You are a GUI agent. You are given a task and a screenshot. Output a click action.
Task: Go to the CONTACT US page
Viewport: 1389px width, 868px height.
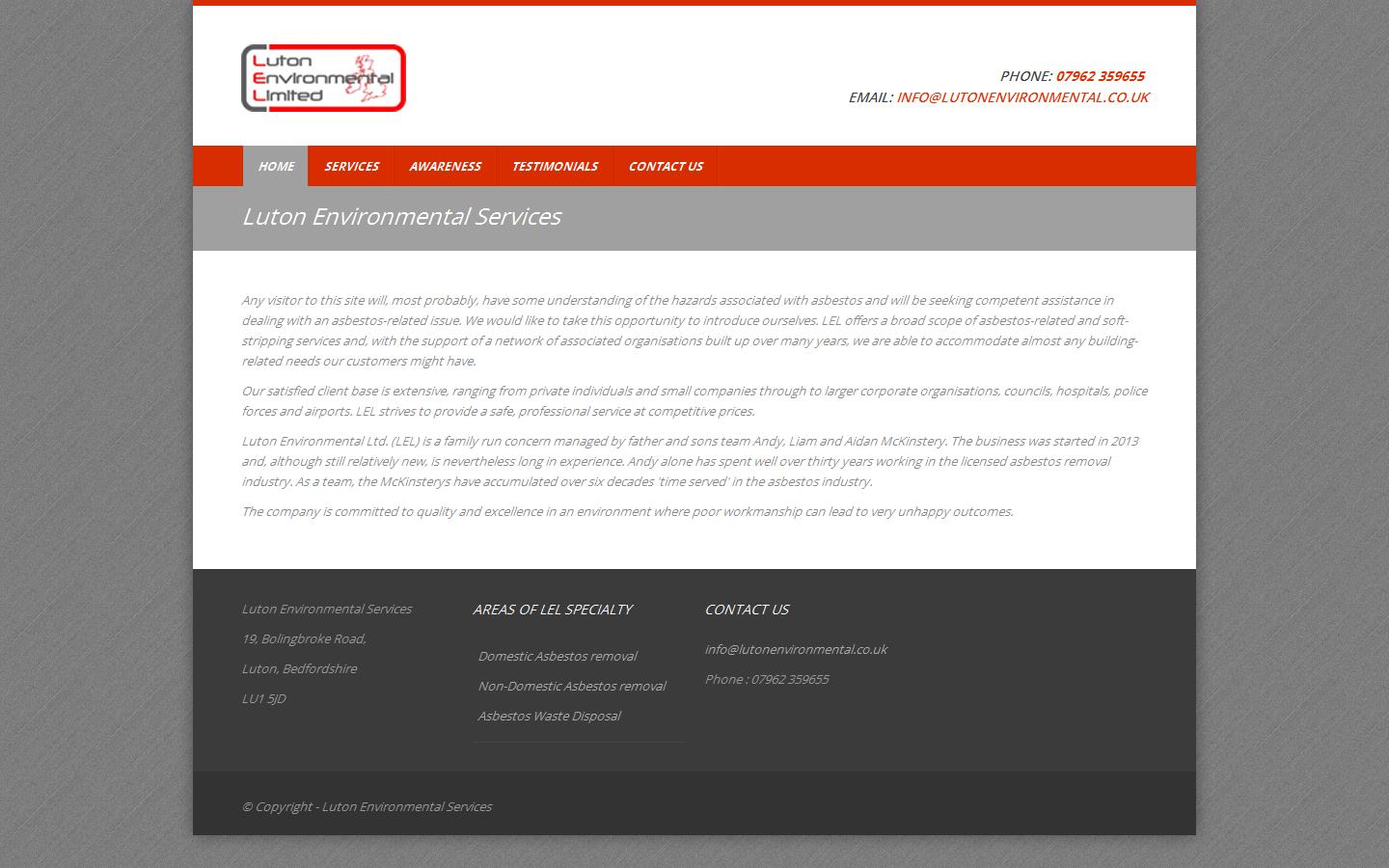click(x=666, y=166)
